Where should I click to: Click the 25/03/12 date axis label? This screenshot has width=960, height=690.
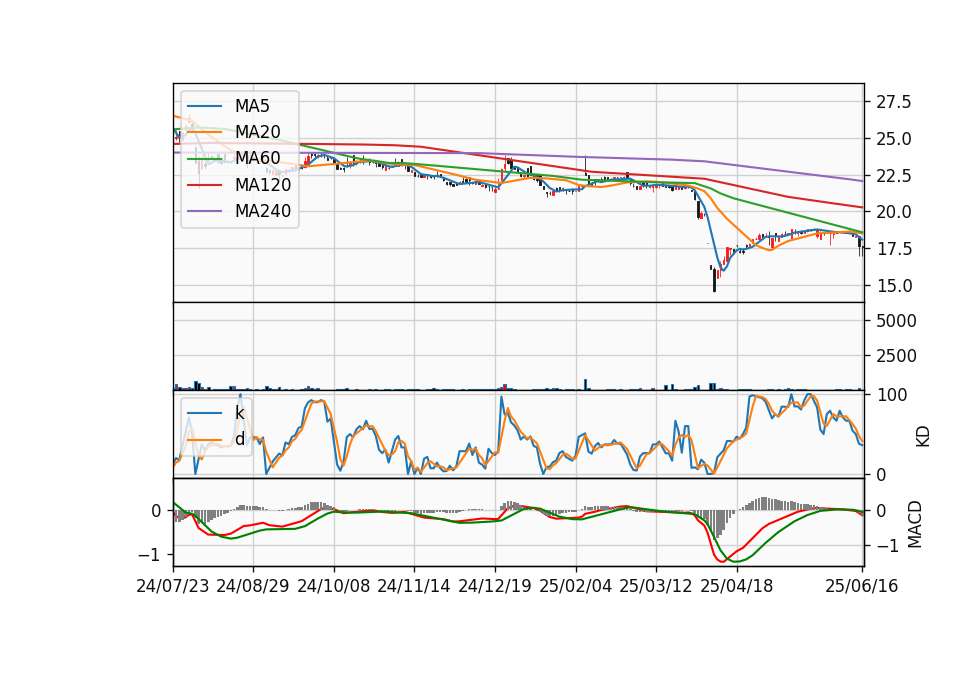[x=656, y=586]
